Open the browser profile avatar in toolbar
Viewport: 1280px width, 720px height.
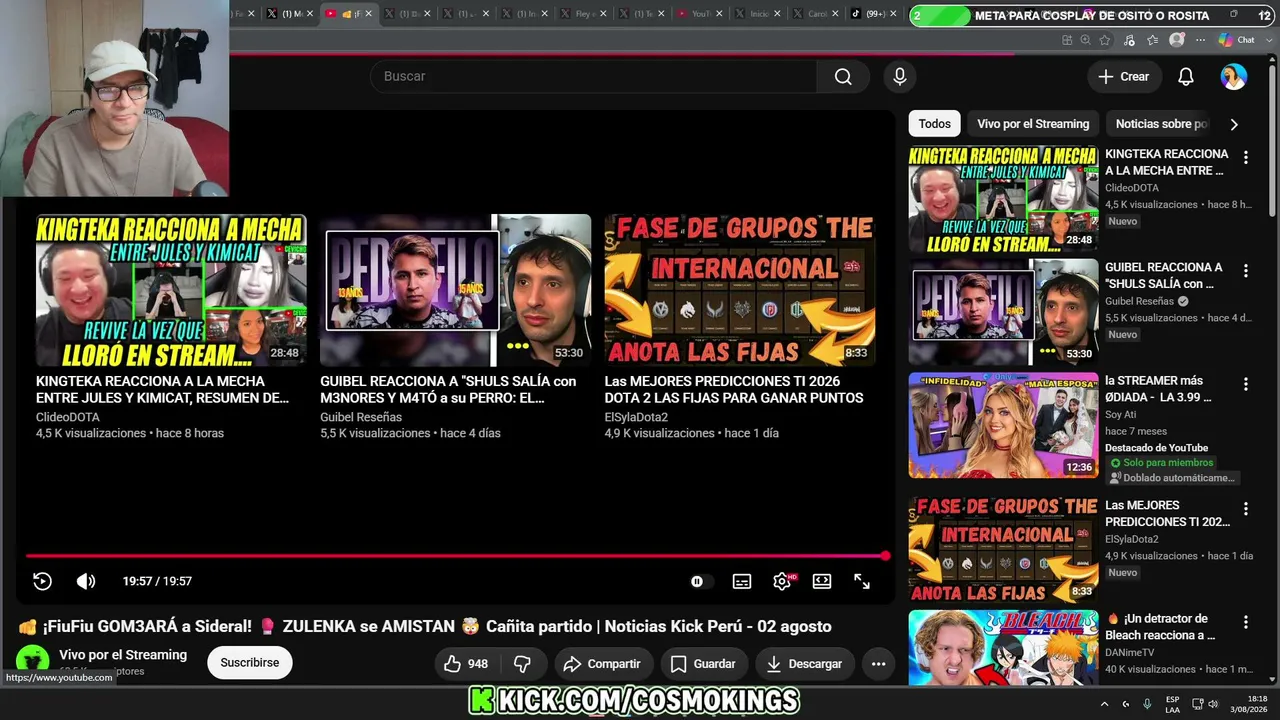pyautogui.click(x=1177, y=40)
